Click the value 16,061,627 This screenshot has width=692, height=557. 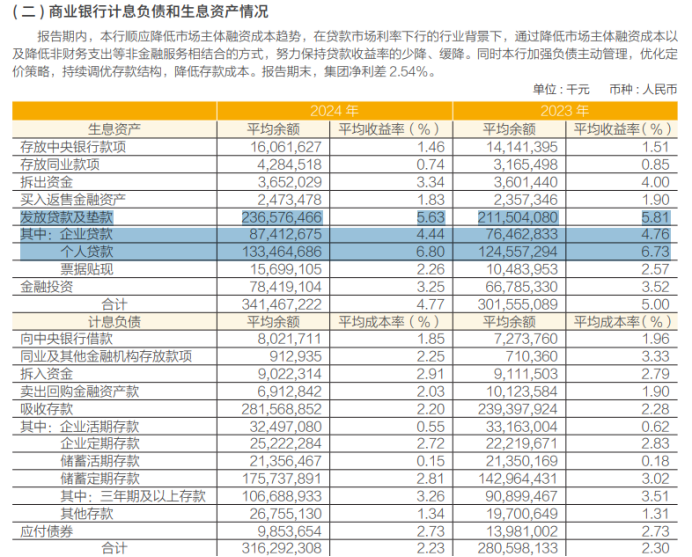tap(286, 147)
